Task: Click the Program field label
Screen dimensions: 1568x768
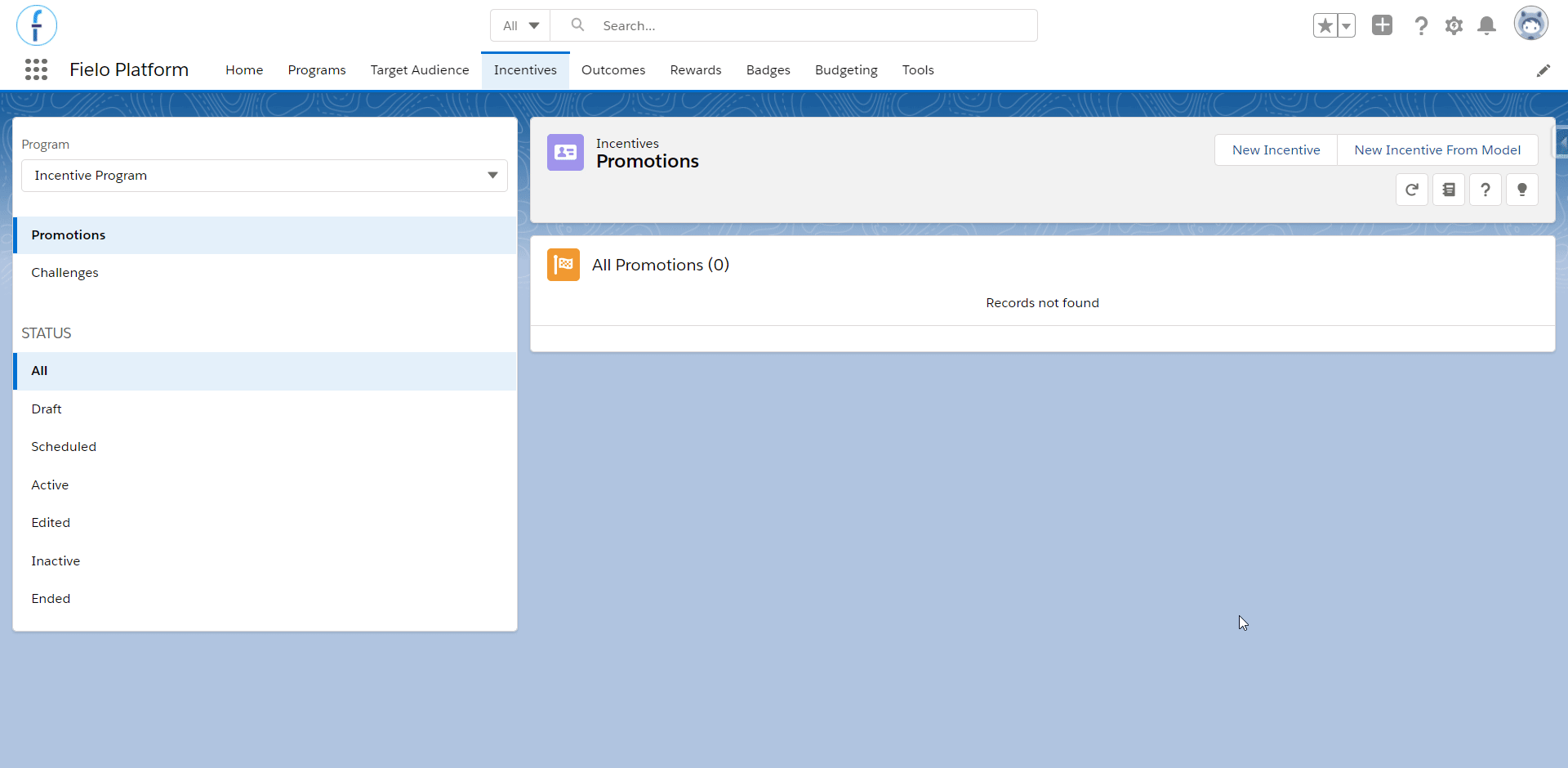Action: pos(46,145)
